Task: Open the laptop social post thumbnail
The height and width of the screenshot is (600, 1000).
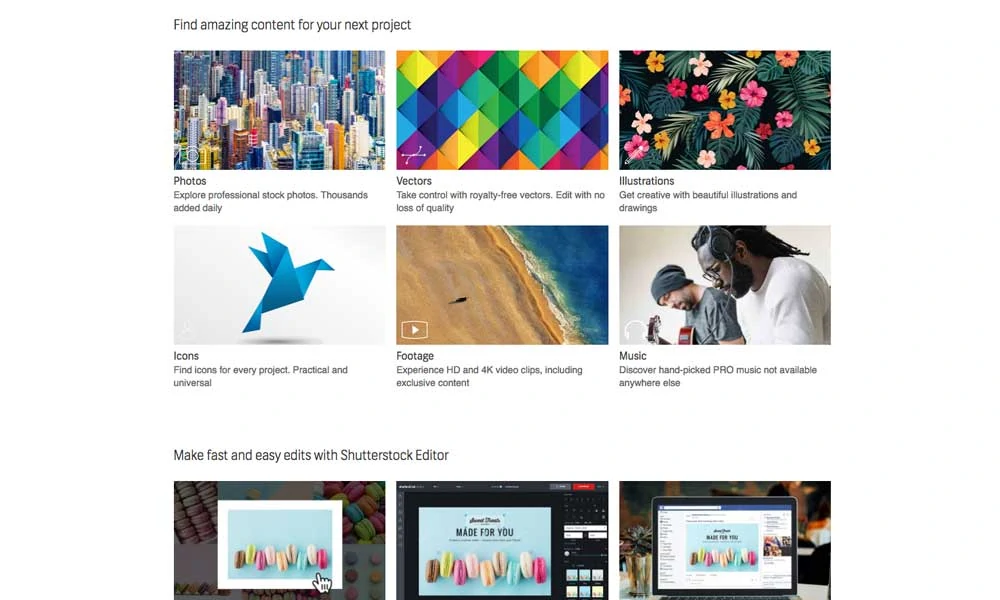Action: (x=724, y=540)
